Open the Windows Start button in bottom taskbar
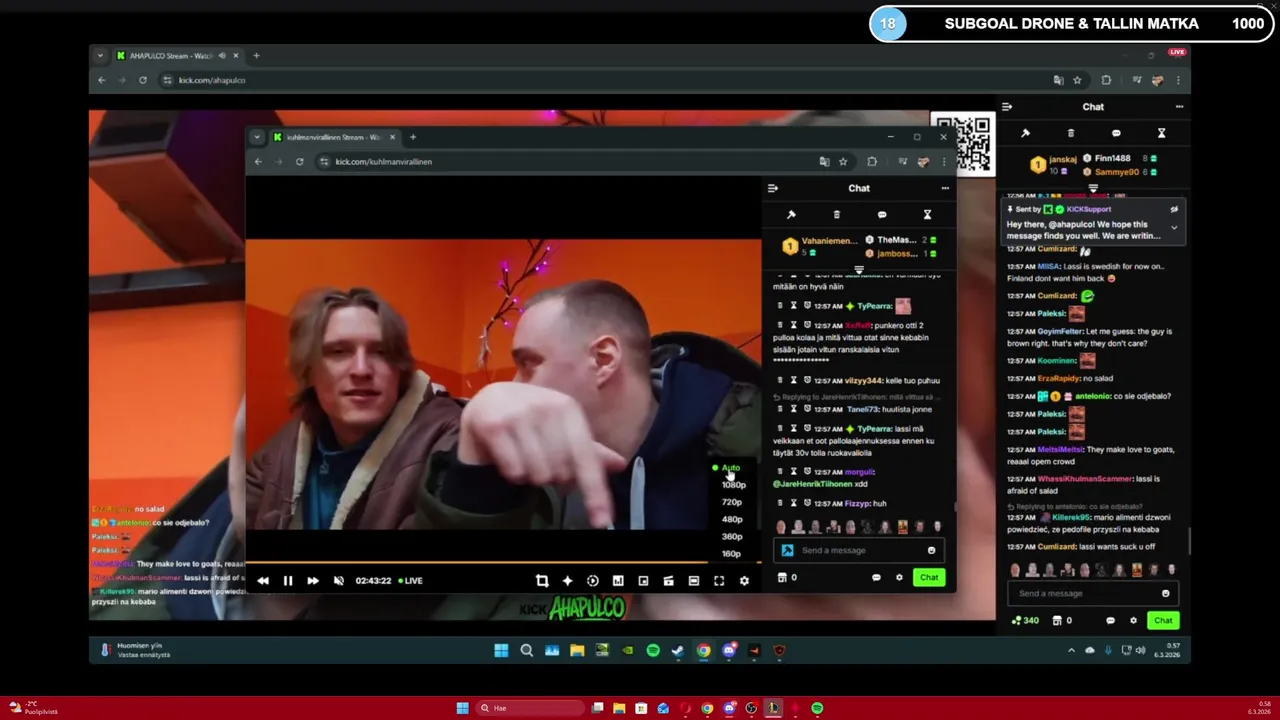1280x720 pixels. coord(462,708)
